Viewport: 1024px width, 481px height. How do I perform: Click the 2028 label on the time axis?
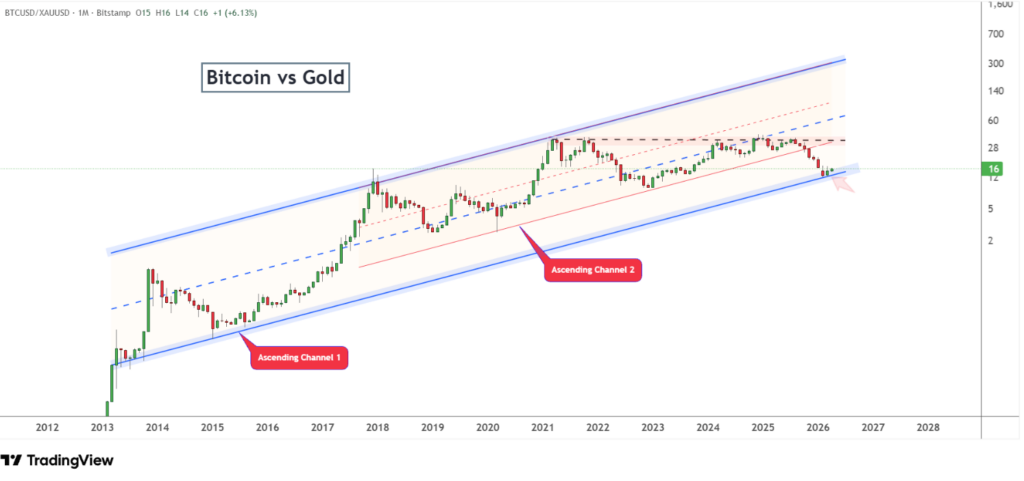pos(928,427)
